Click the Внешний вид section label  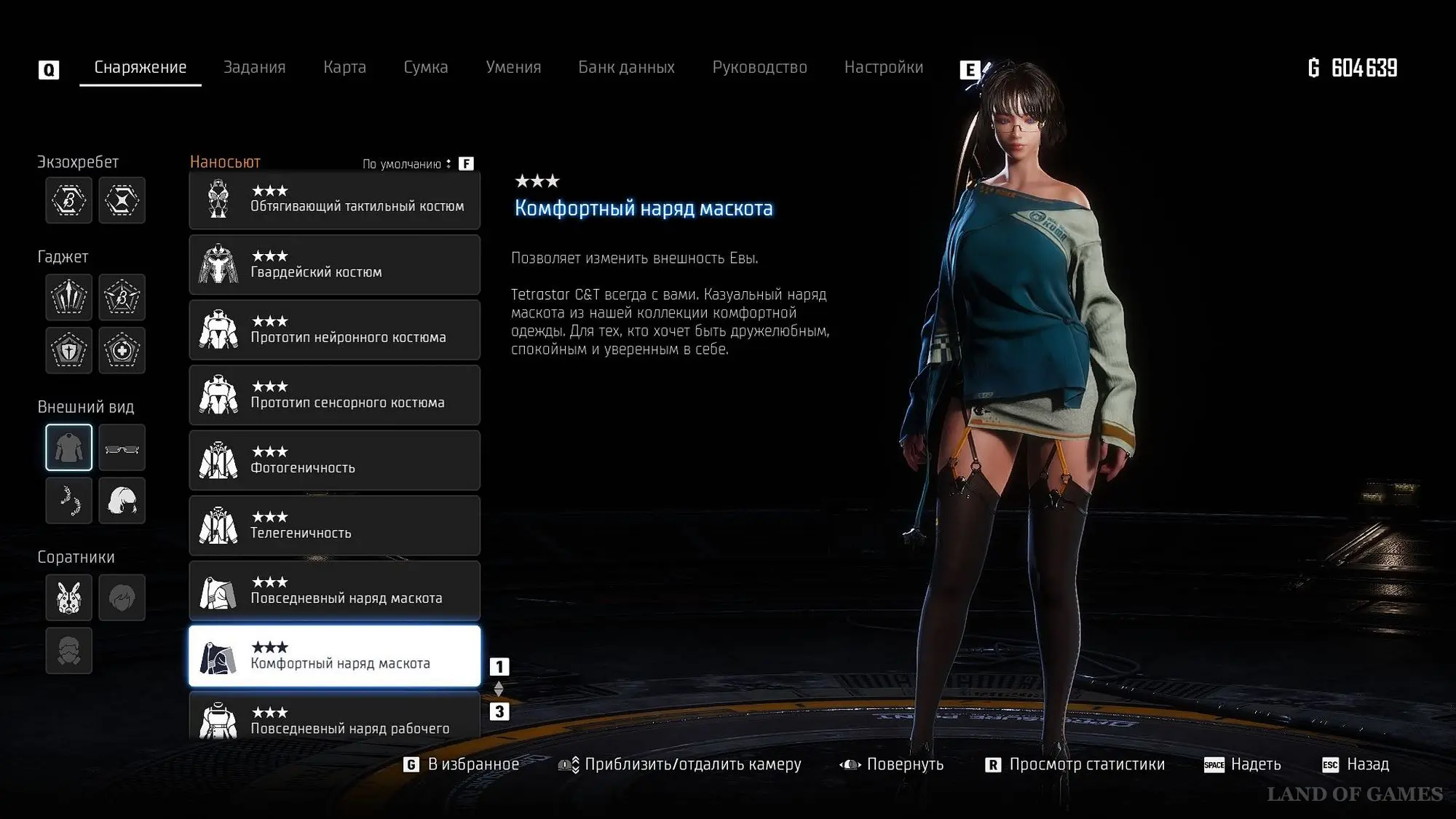[x=86, y=407]
